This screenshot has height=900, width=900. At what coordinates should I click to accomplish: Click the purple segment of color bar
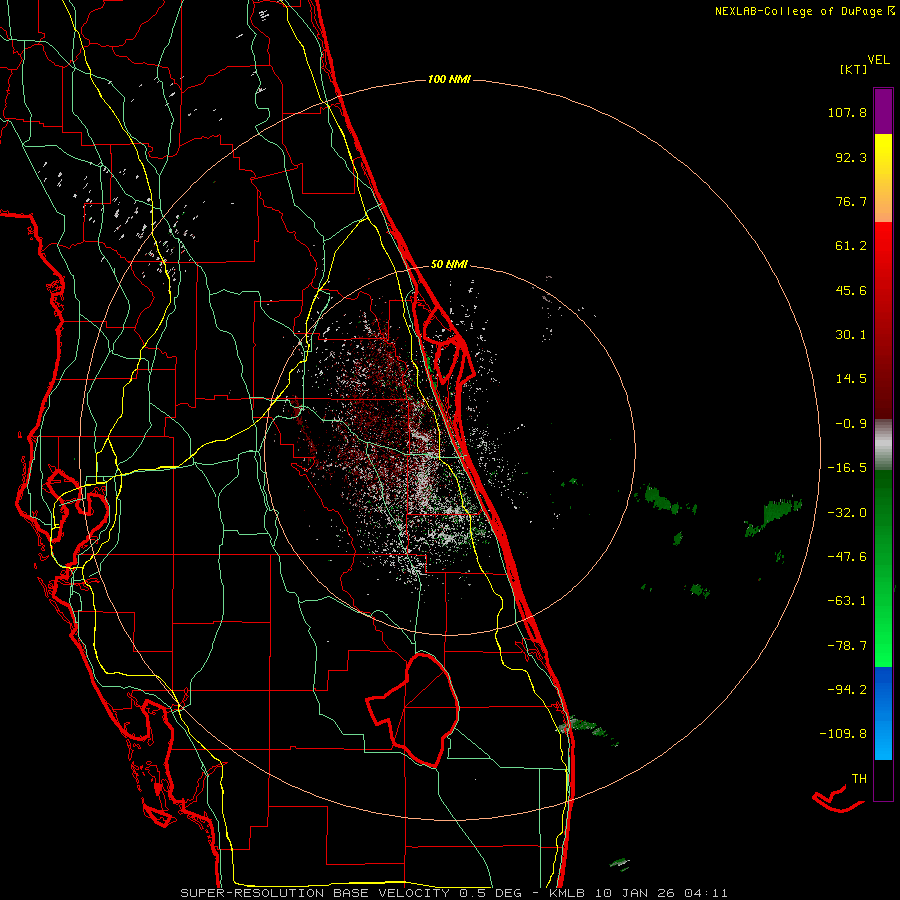(883, 111)
